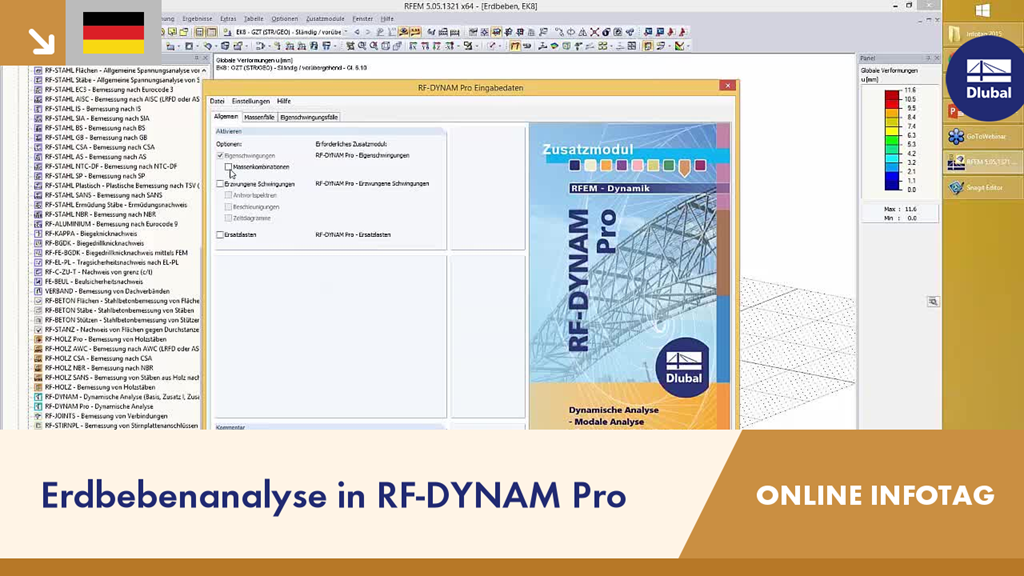The image size is (1024, 576).
Task: Open Hilfe menu in RF-DYNAM Pro dialog
Action: pyautogui.click(x=284, y=101)
